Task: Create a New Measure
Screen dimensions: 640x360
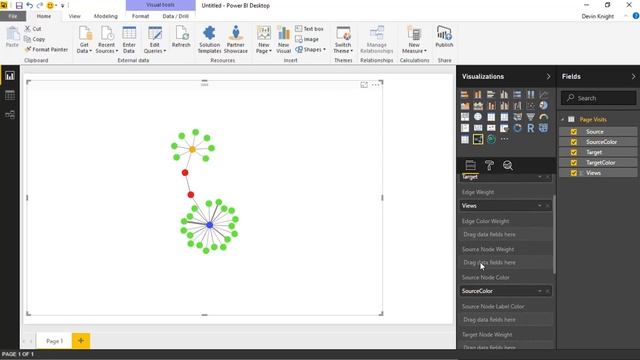Action: tap(414, 40)
